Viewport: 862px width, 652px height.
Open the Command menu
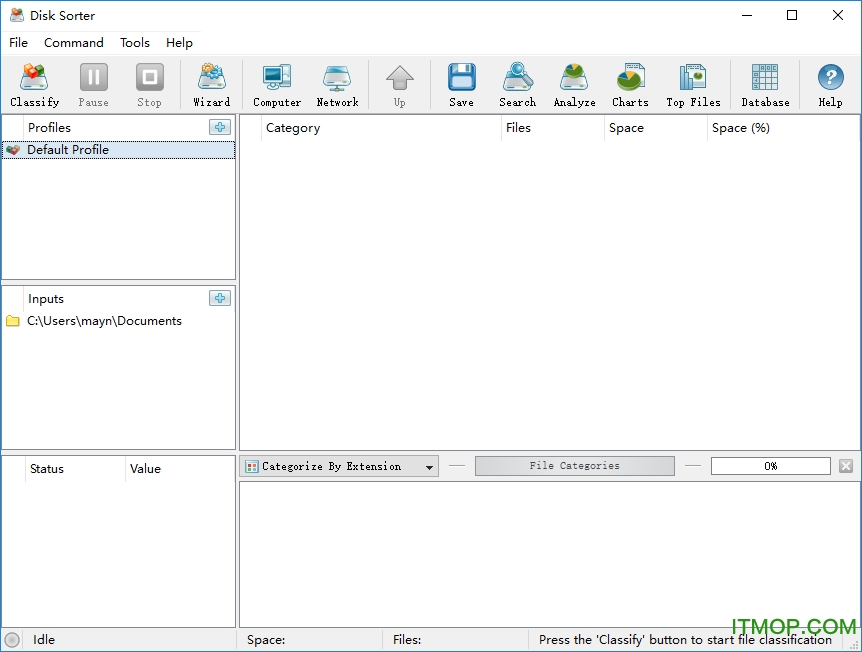pyautogui.click(x=74, y=42)
